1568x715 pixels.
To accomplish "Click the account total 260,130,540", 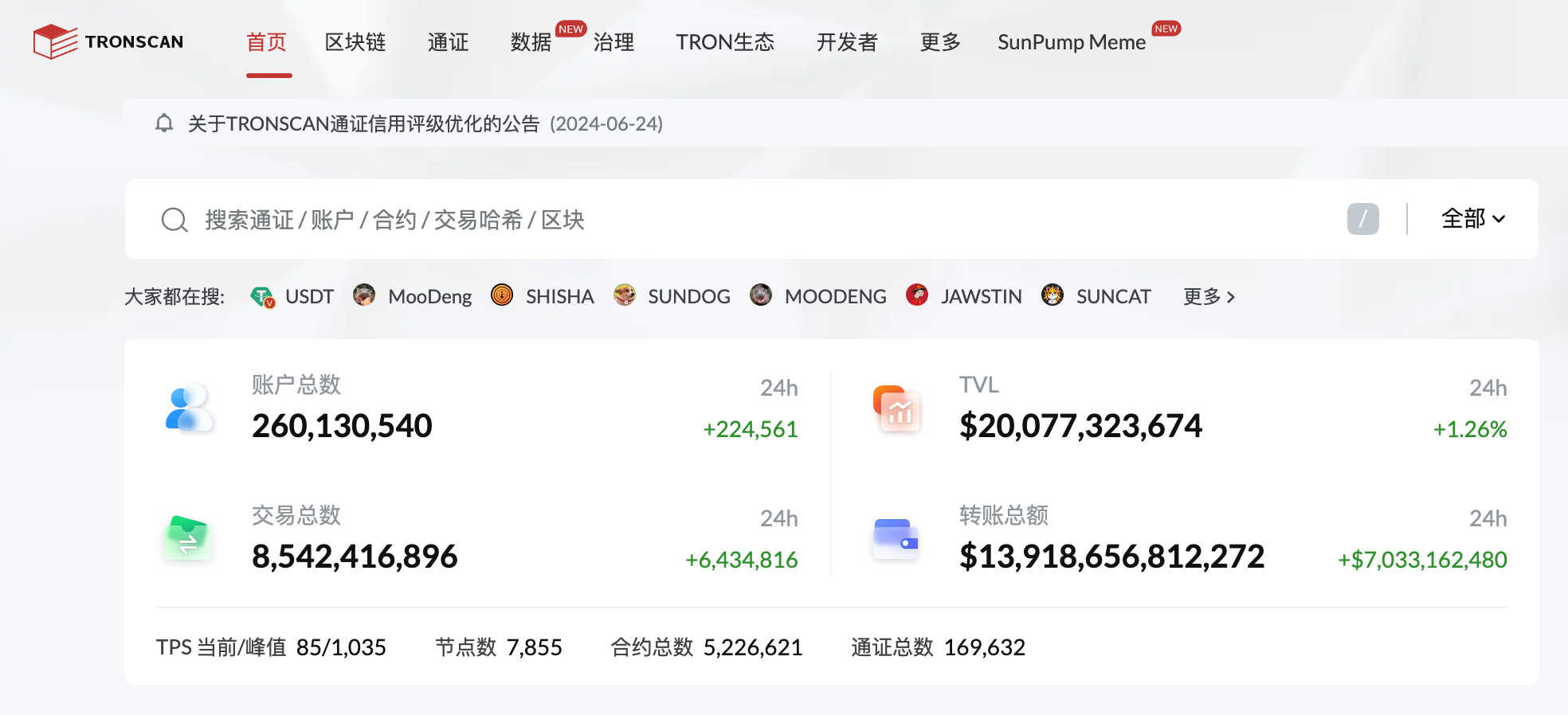I will pyautogui.click(x=342, y=426).
